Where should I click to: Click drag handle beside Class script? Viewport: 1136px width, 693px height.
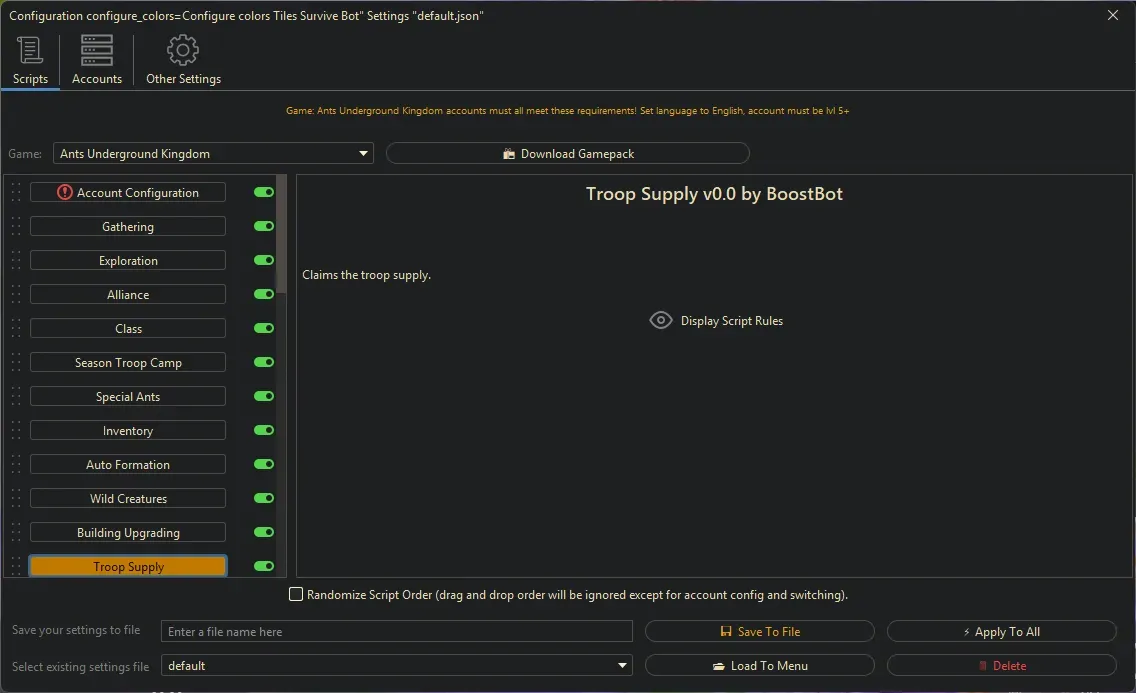[16, 329]
